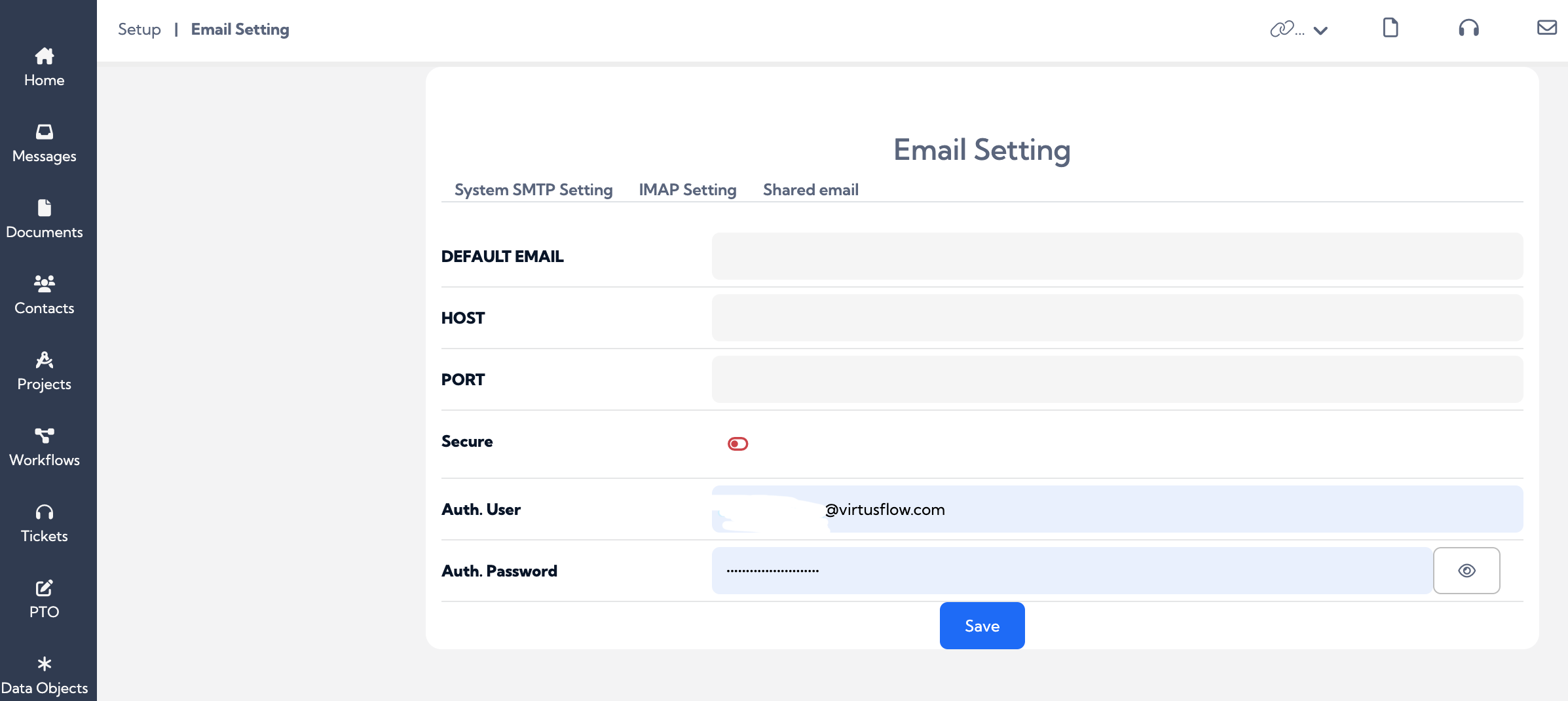This screenshot has height=701, width=1568.
Task: Open Data Objects asterisk icon
Action: [x=45, y=664]
